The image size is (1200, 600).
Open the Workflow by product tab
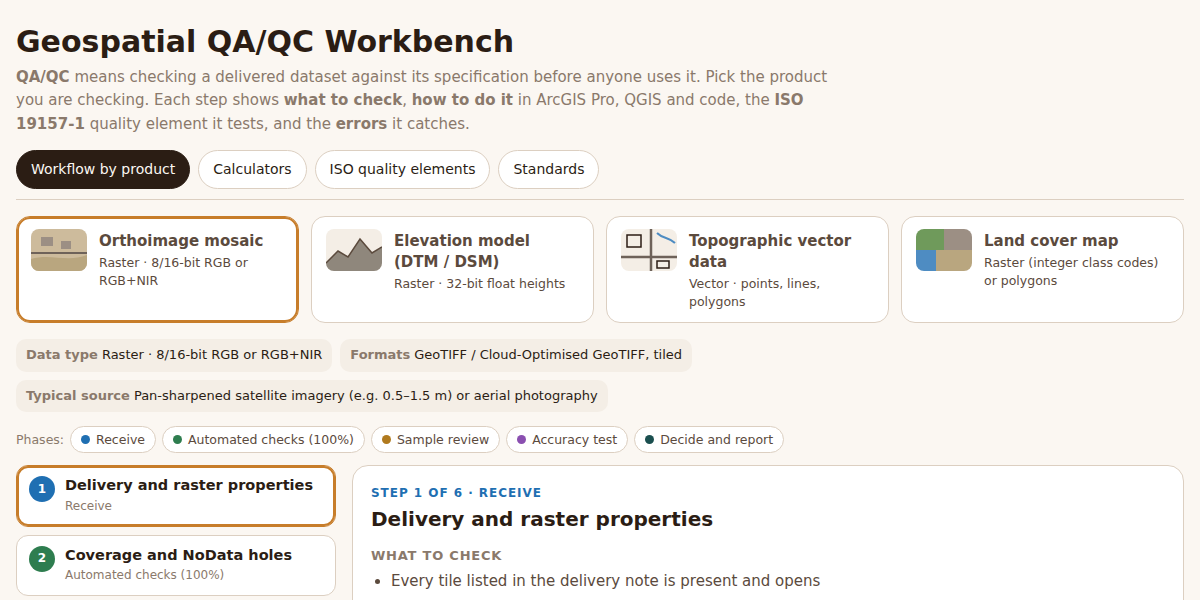pos(103,169)
